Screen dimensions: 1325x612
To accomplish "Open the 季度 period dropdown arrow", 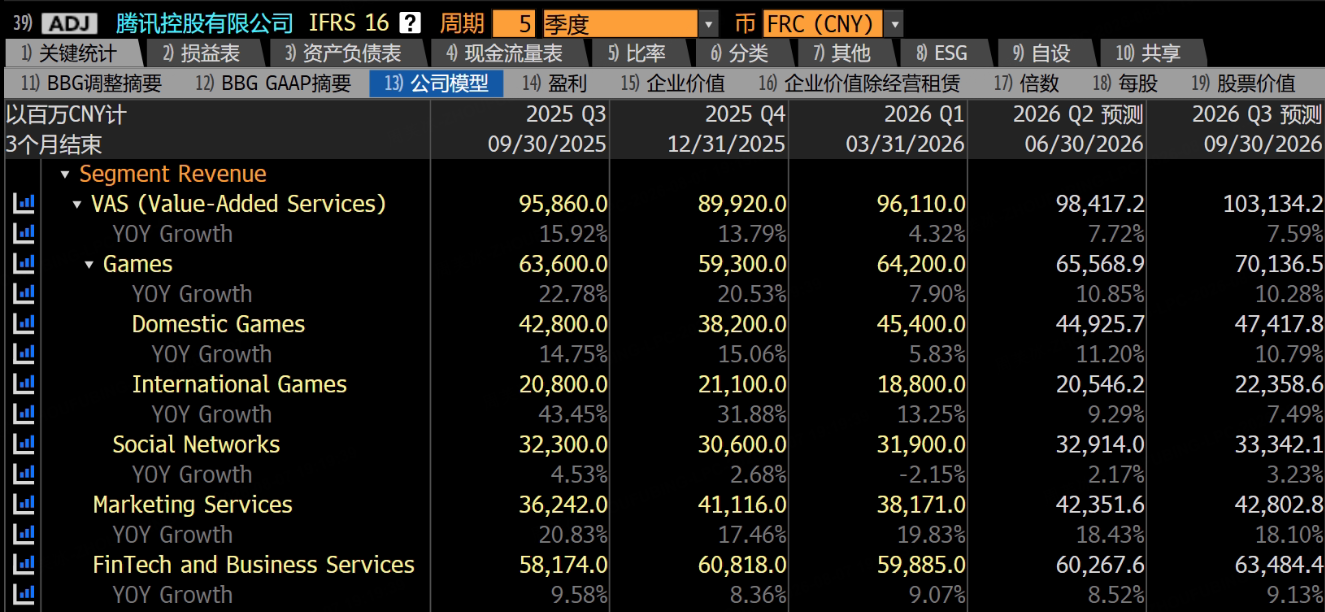I will (x=708, y=23).
